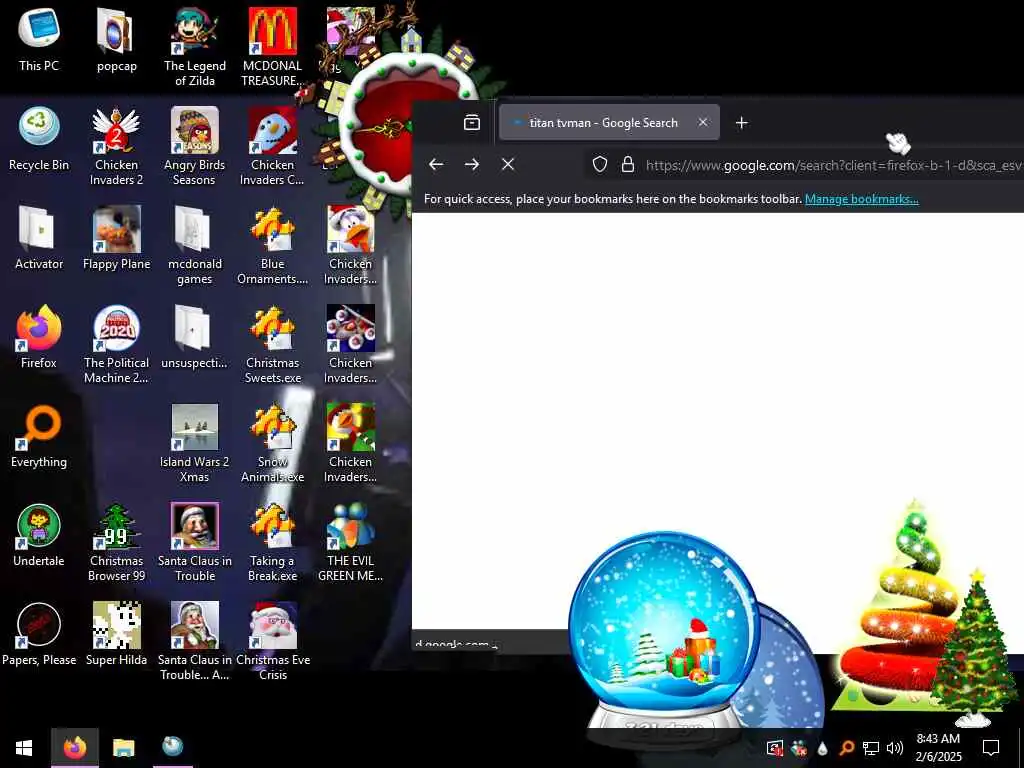The height and width of the screenshot is (768, 1024).
Task: Launch MCDONAL TREASURE desktop shortcut
Action: pos(272,47)
